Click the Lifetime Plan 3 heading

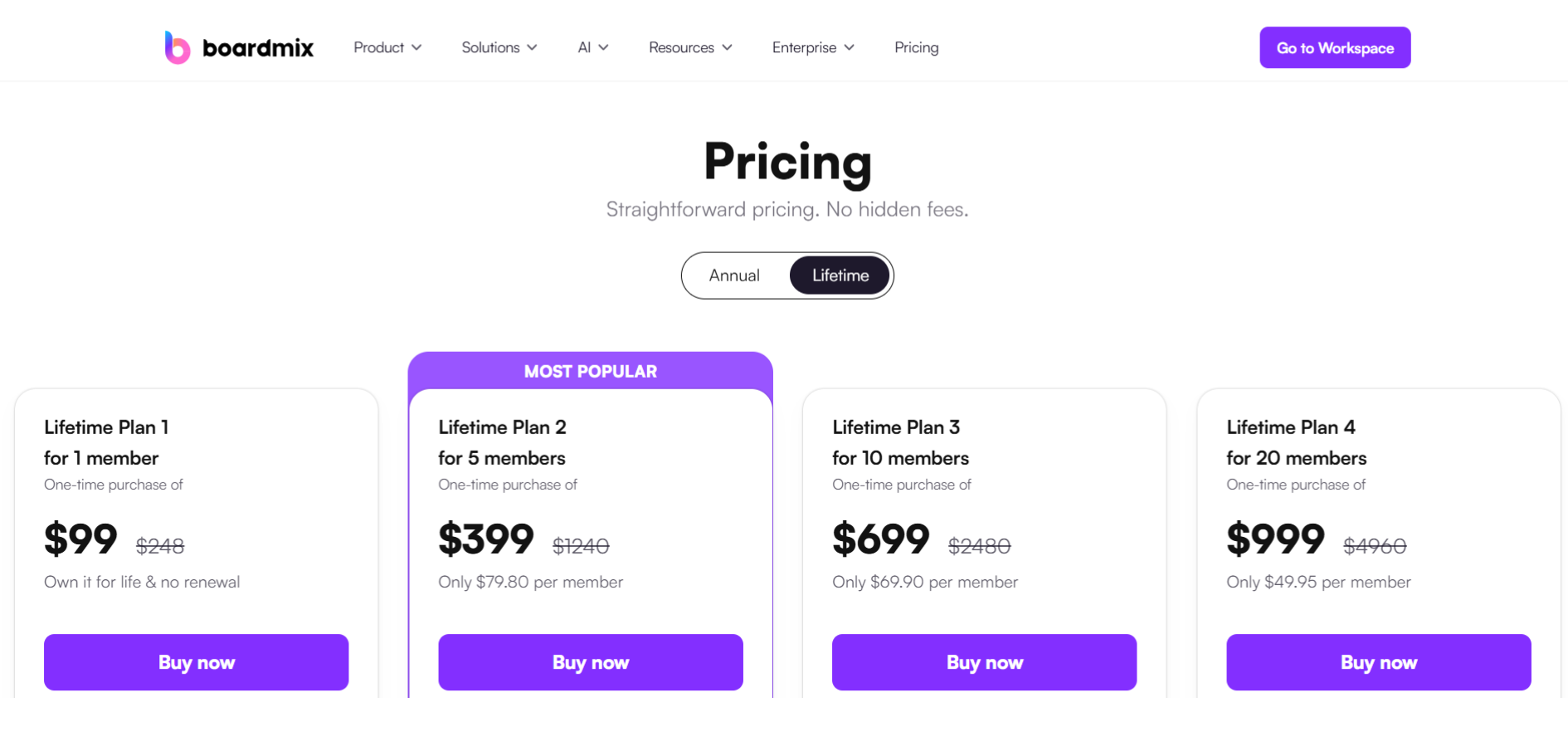pyautogui.click(x=896, y=427)
